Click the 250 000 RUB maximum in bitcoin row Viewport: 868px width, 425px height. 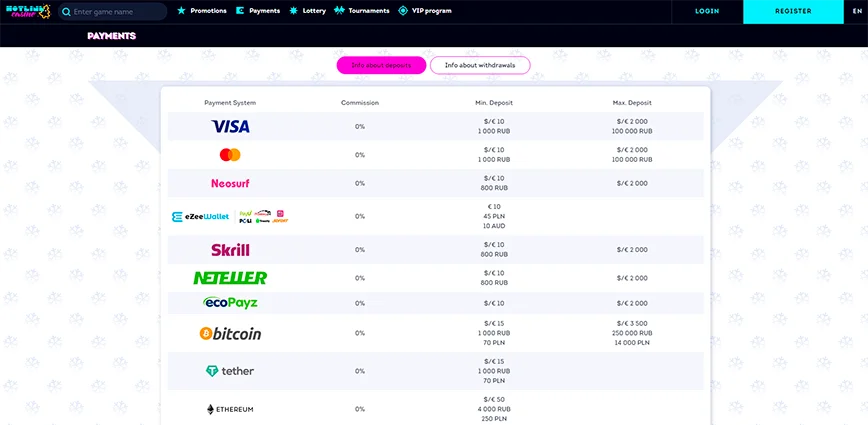pos(632,333)
